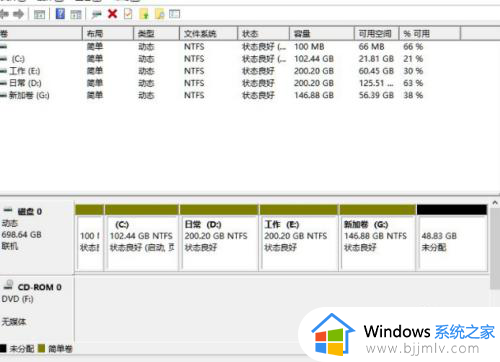Click the 66 % available cell
Viewport: 500px width, 362px height.
(413, 47)
